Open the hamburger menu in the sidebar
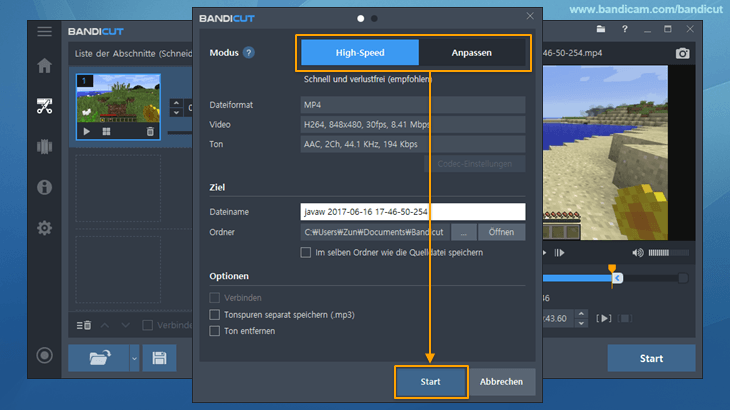 pyautogui.click(x=44, y=31)
